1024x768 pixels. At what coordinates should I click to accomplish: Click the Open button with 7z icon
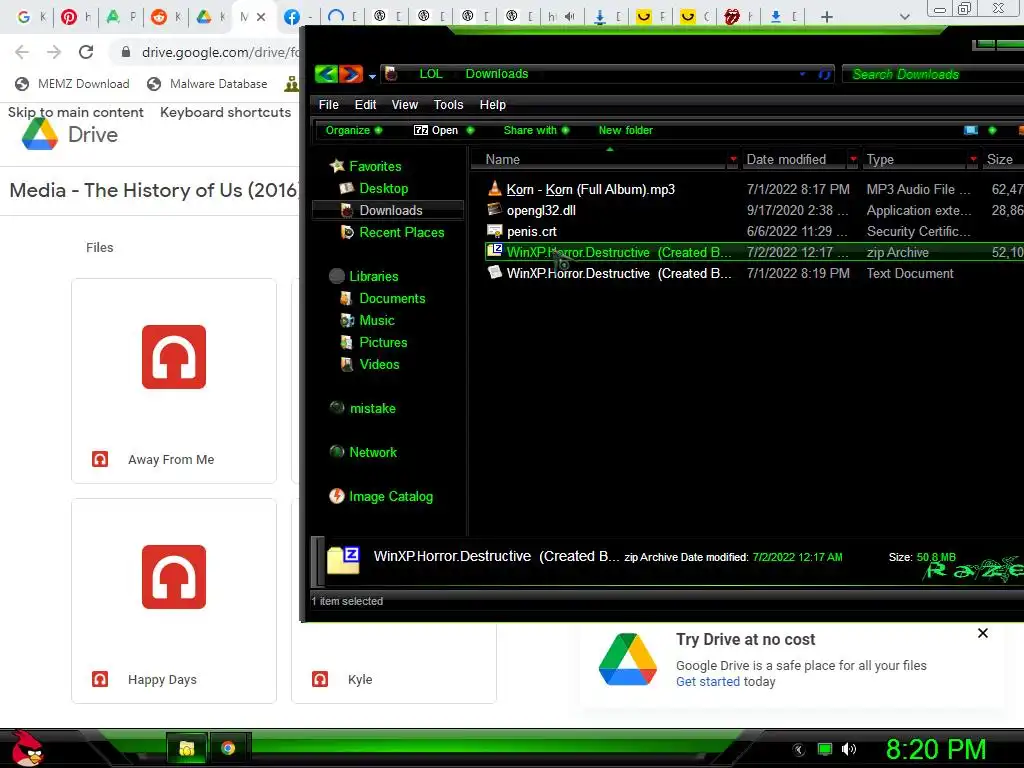click(436, 130)
